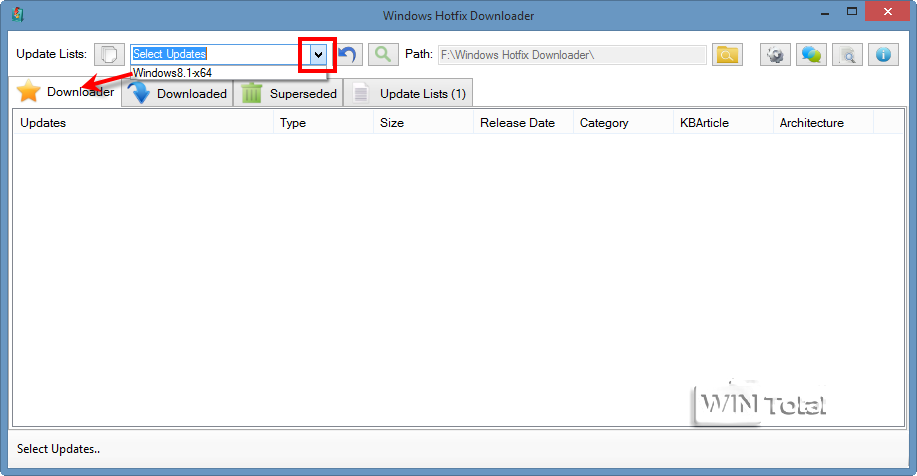Sort by the Release Date column header

click(x=523, y=123)
